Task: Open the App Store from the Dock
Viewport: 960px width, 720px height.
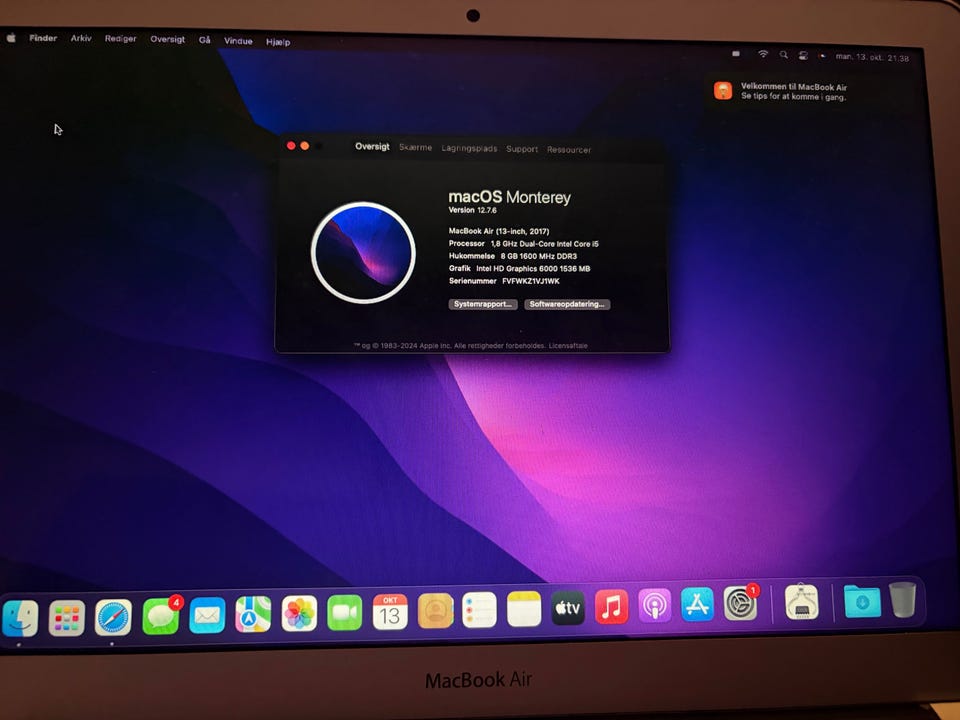Action: tap(697, 604)
